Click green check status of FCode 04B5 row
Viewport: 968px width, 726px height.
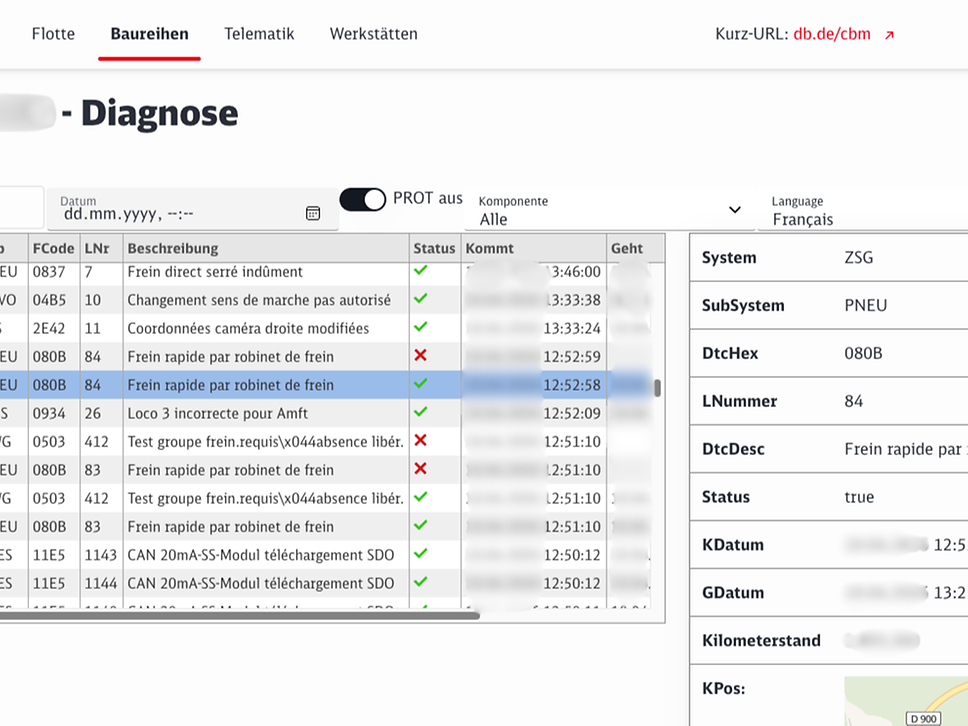(420, 299)
